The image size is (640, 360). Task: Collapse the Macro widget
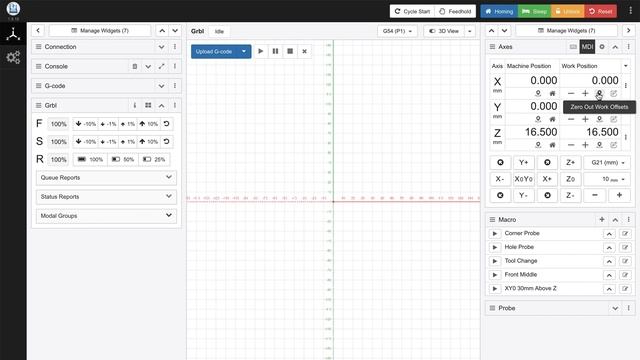(x=615, y=220)
